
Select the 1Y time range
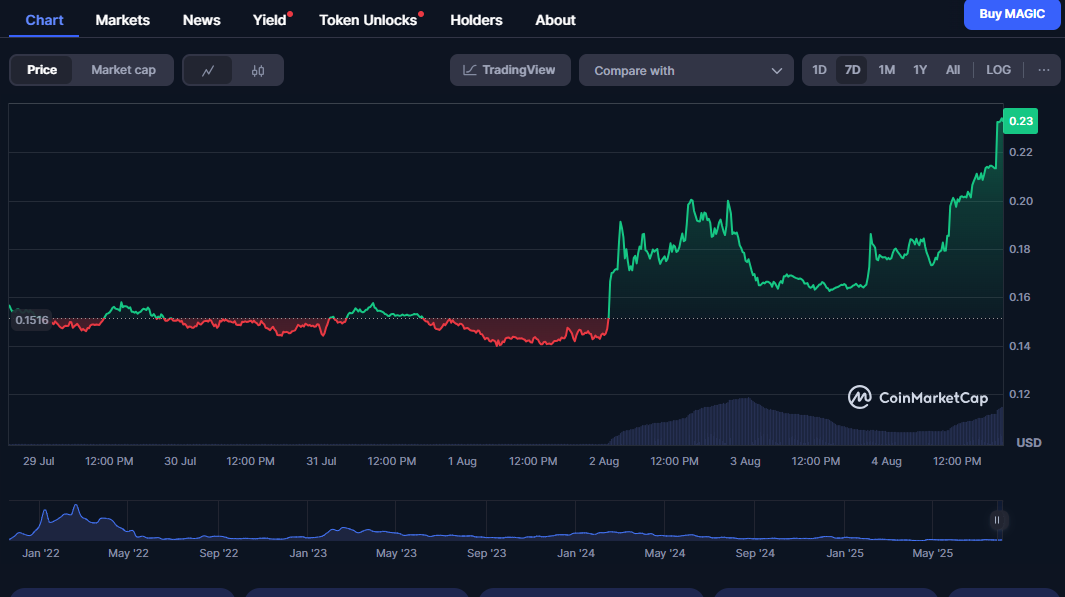tap(920, 70)
